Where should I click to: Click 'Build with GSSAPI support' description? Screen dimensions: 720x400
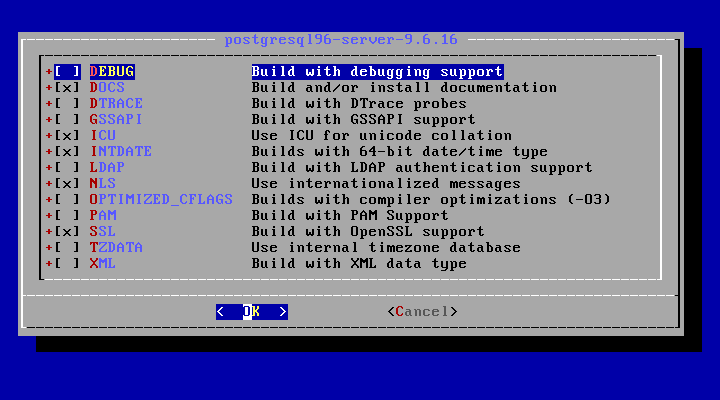364,119
